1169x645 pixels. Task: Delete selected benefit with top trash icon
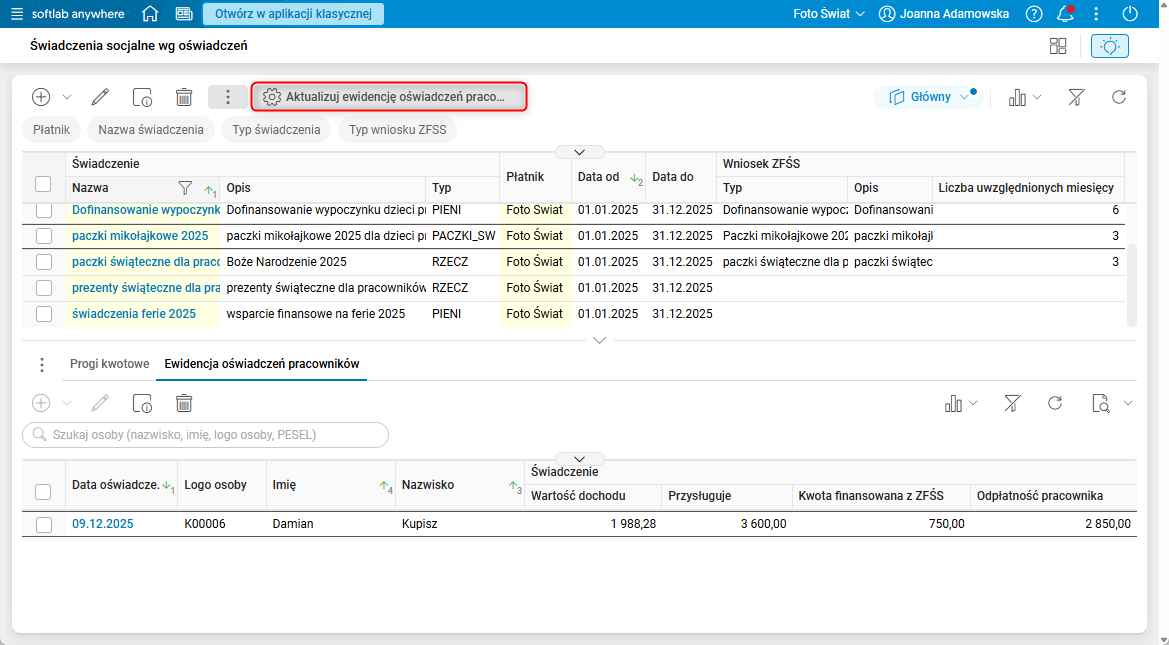(184, 97)
